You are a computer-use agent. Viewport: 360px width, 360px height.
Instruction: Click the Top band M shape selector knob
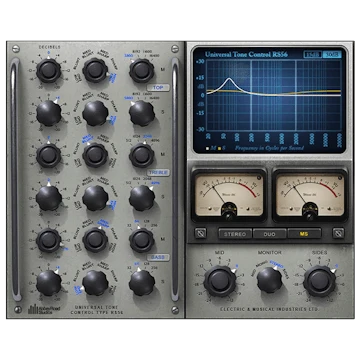(x=95, y=70)
